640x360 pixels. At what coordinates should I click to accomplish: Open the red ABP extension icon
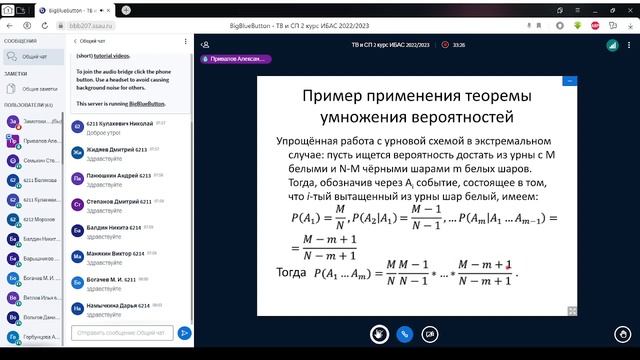click(595, 26)
